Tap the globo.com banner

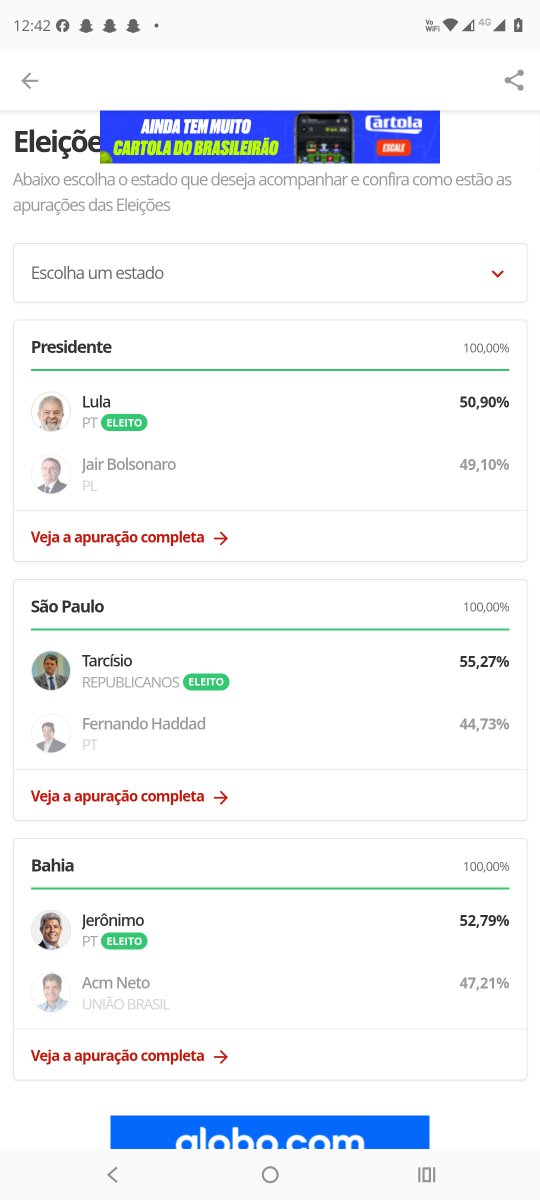(270, 1132)
